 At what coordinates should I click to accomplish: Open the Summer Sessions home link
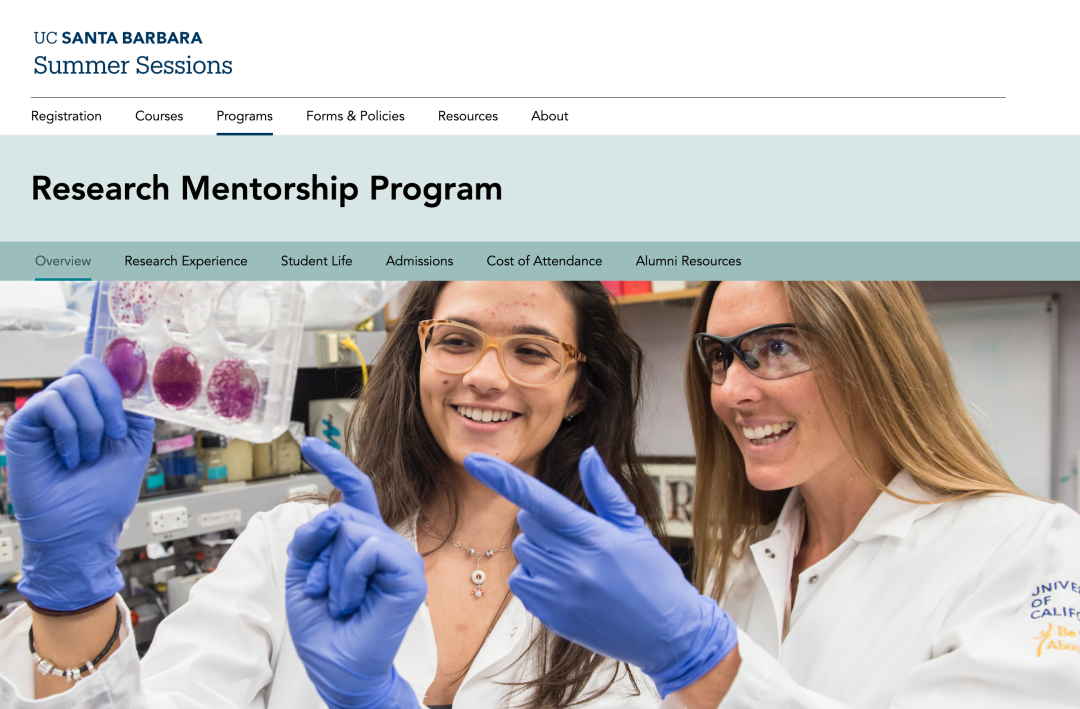(x=133, y=66)
